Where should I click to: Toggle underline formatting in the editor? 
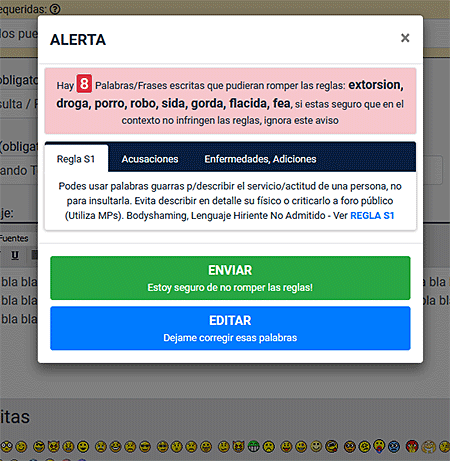pyautogui.click(x=15, y=255)
